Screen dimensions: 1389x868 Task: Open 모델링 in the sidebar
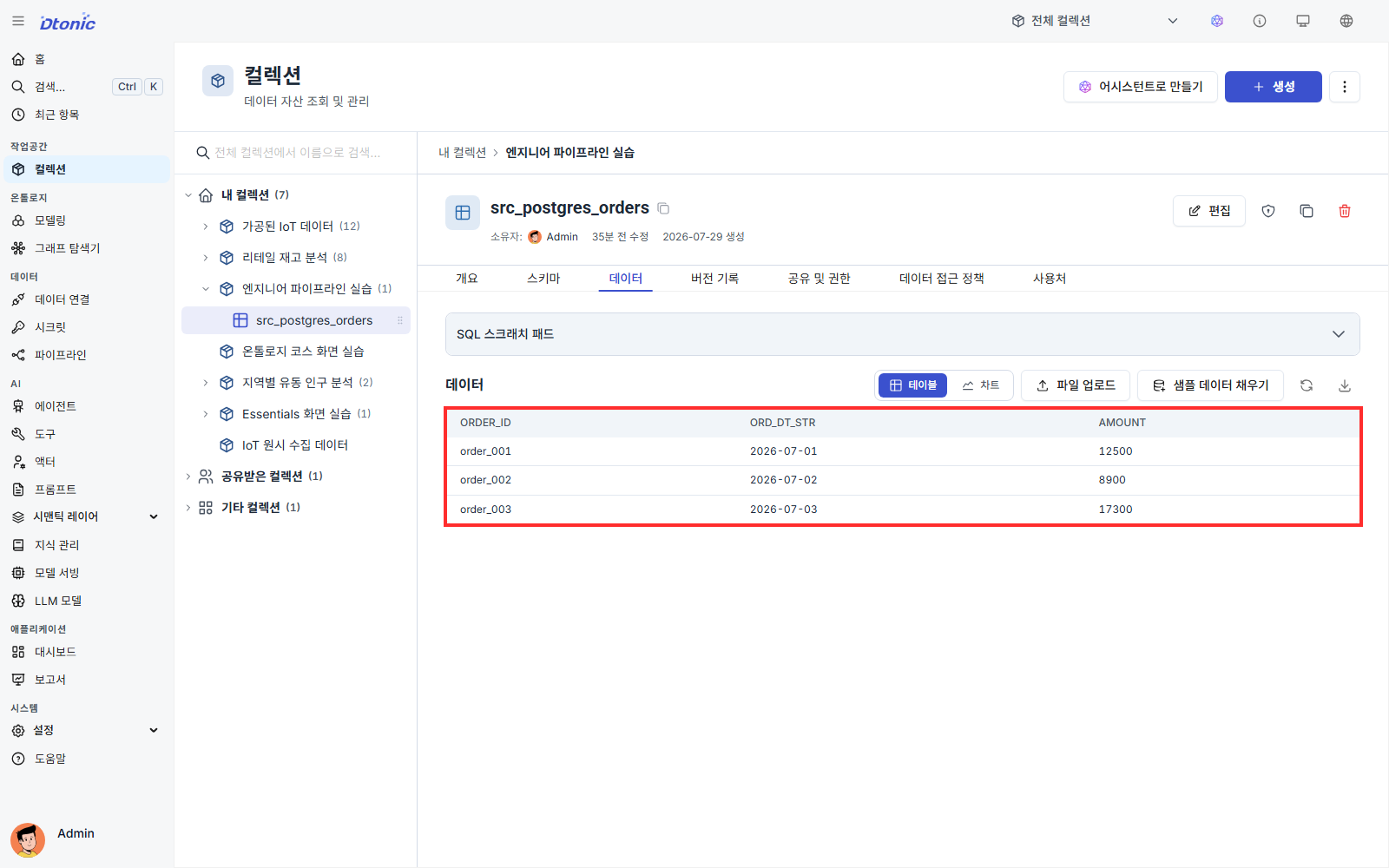(x=87, y=220)
